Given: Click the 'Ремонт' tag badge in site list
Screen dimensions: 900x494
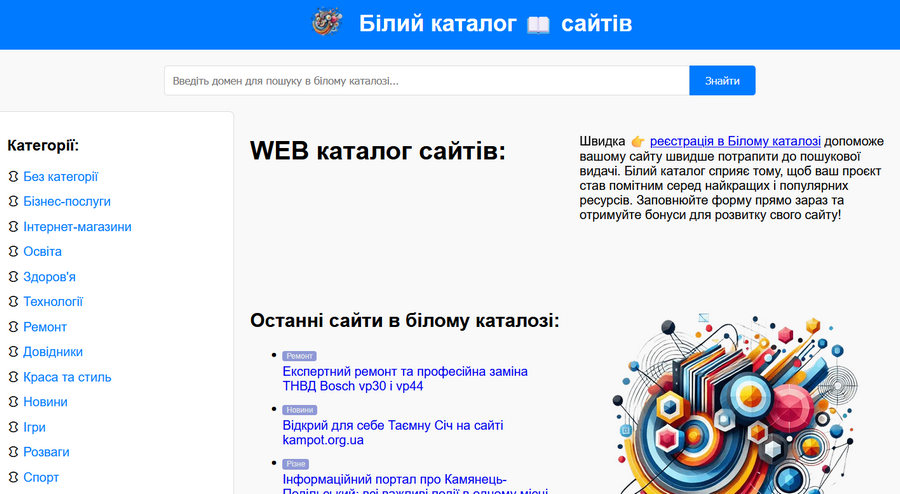Looking at the screenshot, I should point(300,356).
